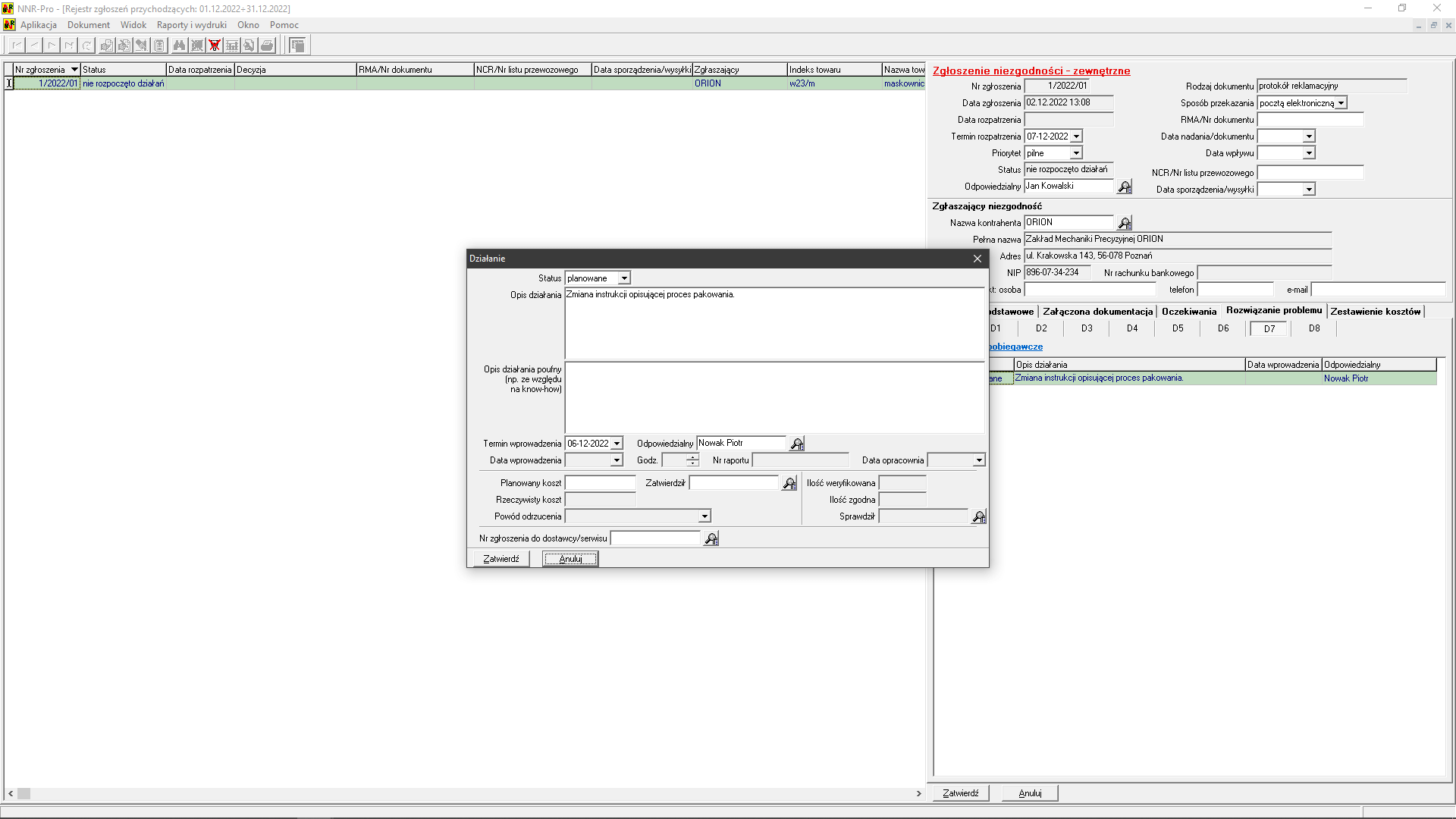Click the red-crossed remove filter toolbar icon
The width and height of the screenshot is (1456, 819).
click(x=215, y=45)
